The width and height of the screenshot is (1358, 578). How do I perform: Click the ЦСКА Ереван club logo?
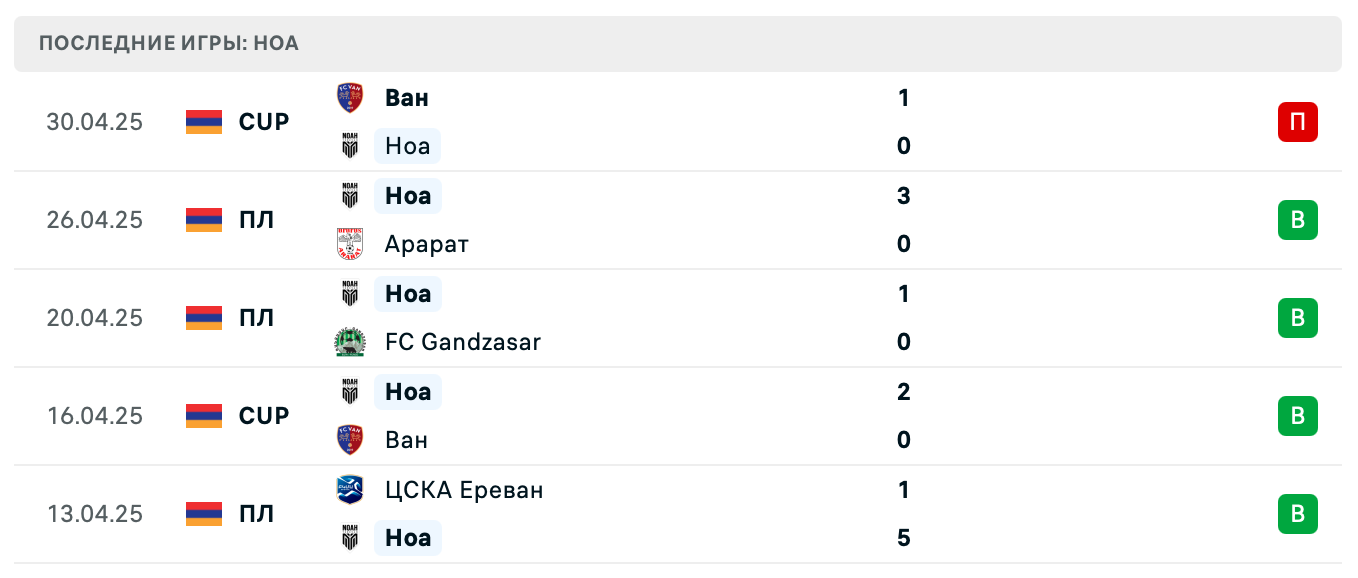click(x=350, y=490)
